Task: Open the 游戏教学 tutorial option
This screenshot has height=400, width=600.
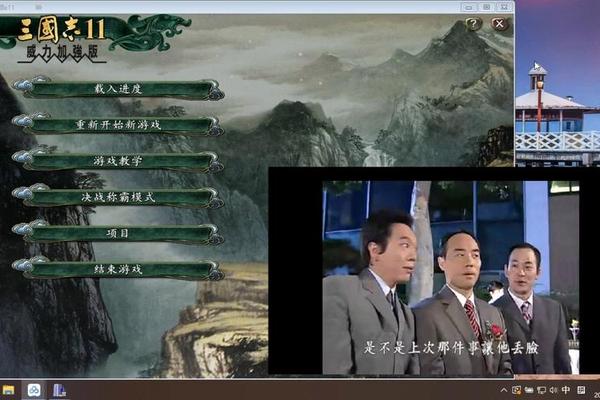Action: click(118, 161)
